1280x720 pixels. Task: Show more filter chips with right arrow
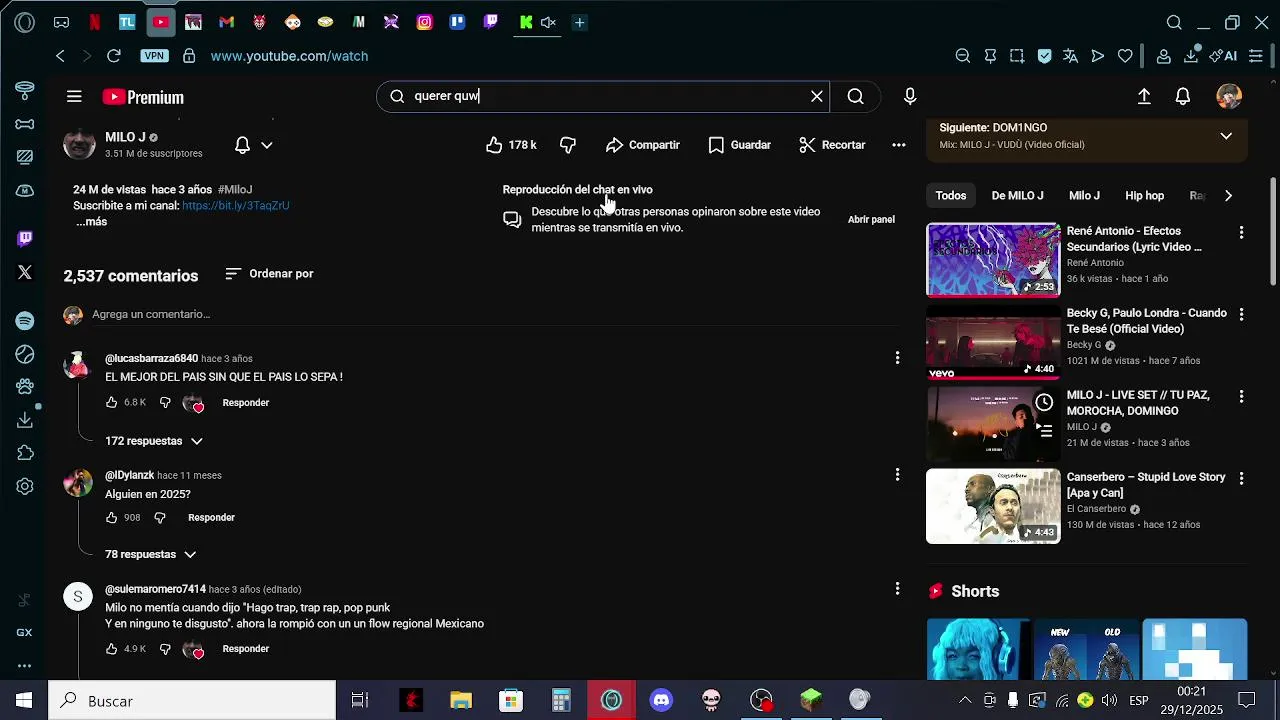click(x=1228, y=196)
